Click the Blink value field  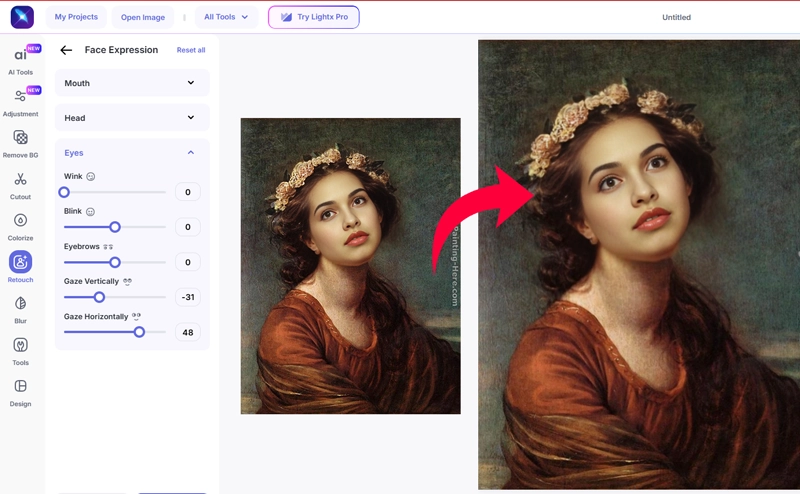coord(188,227)
